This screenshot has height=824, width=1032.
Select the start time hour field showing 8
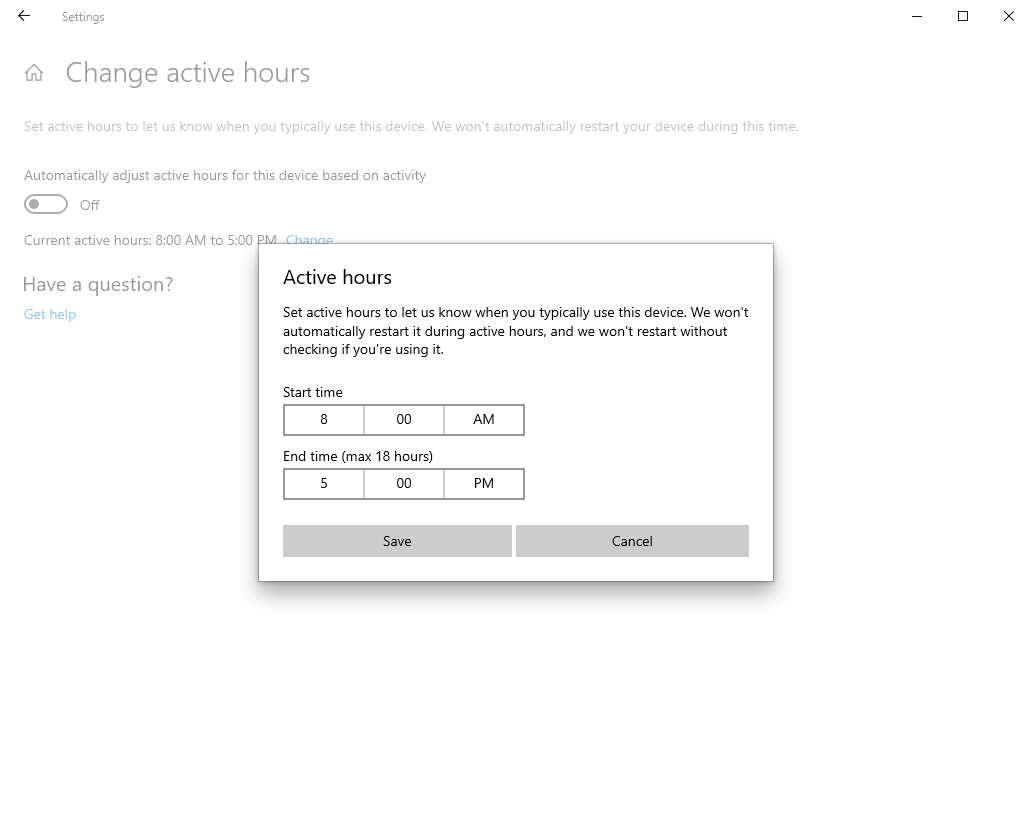tap(323, 419)
